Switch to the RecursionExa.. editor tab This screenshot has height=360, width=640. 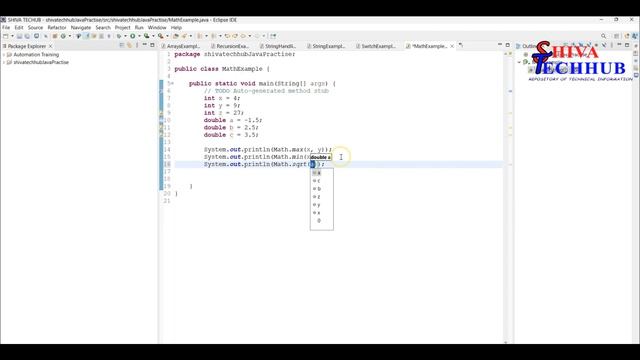[x=230, y=46]
